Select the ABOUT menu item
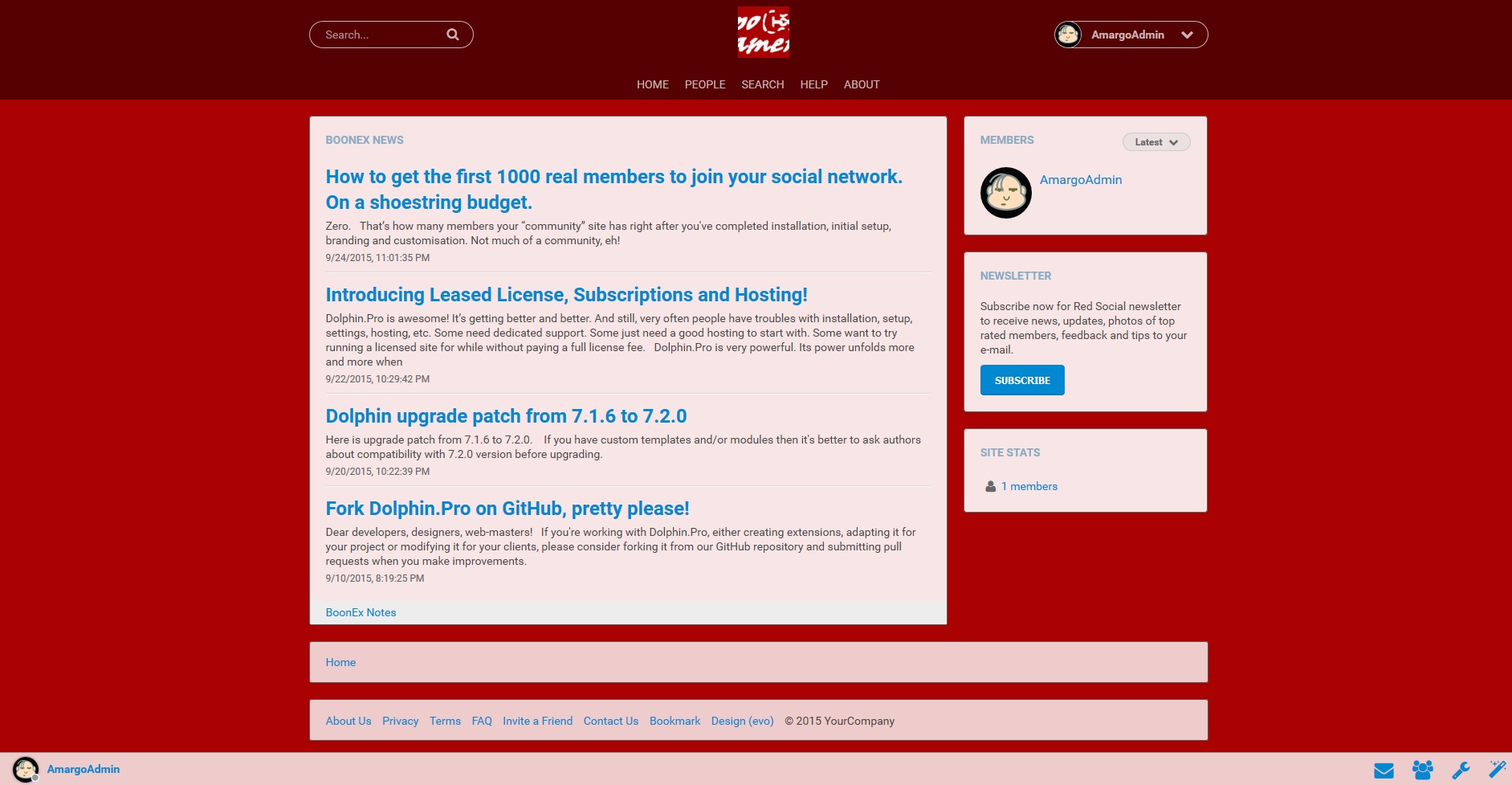 coord(861,84)
